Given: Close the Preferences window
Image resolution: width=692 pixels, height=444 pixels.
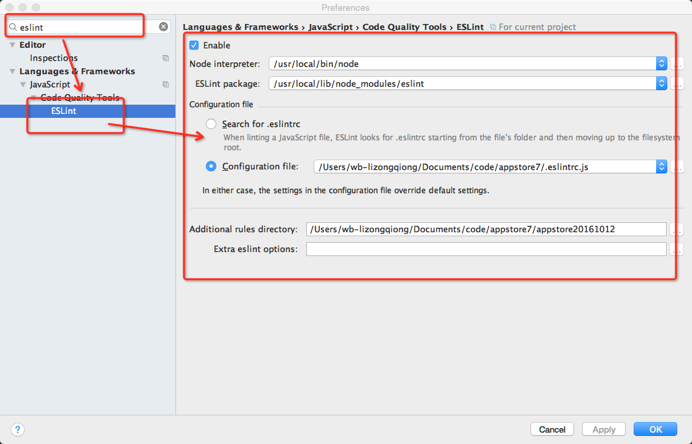Looking at the screenshot, I should click(x=9, y=8).
